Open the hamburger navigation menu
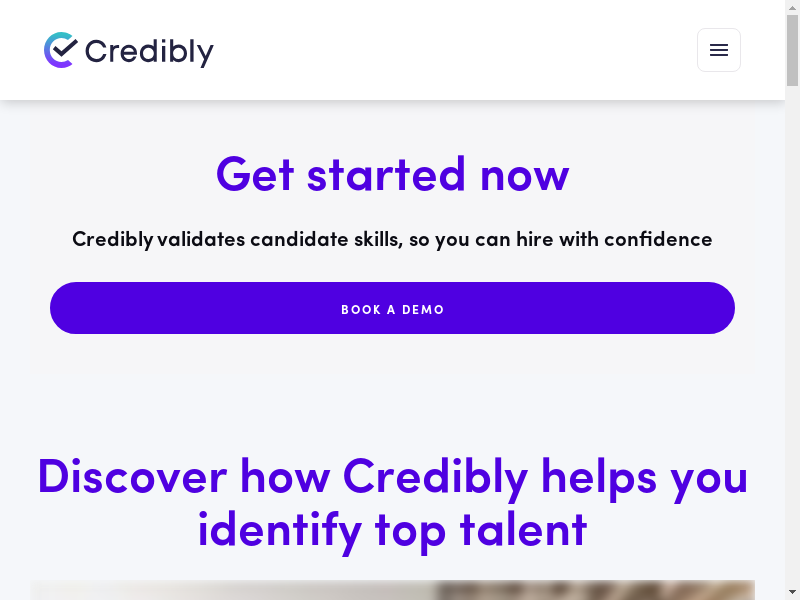 click(718, 50)
